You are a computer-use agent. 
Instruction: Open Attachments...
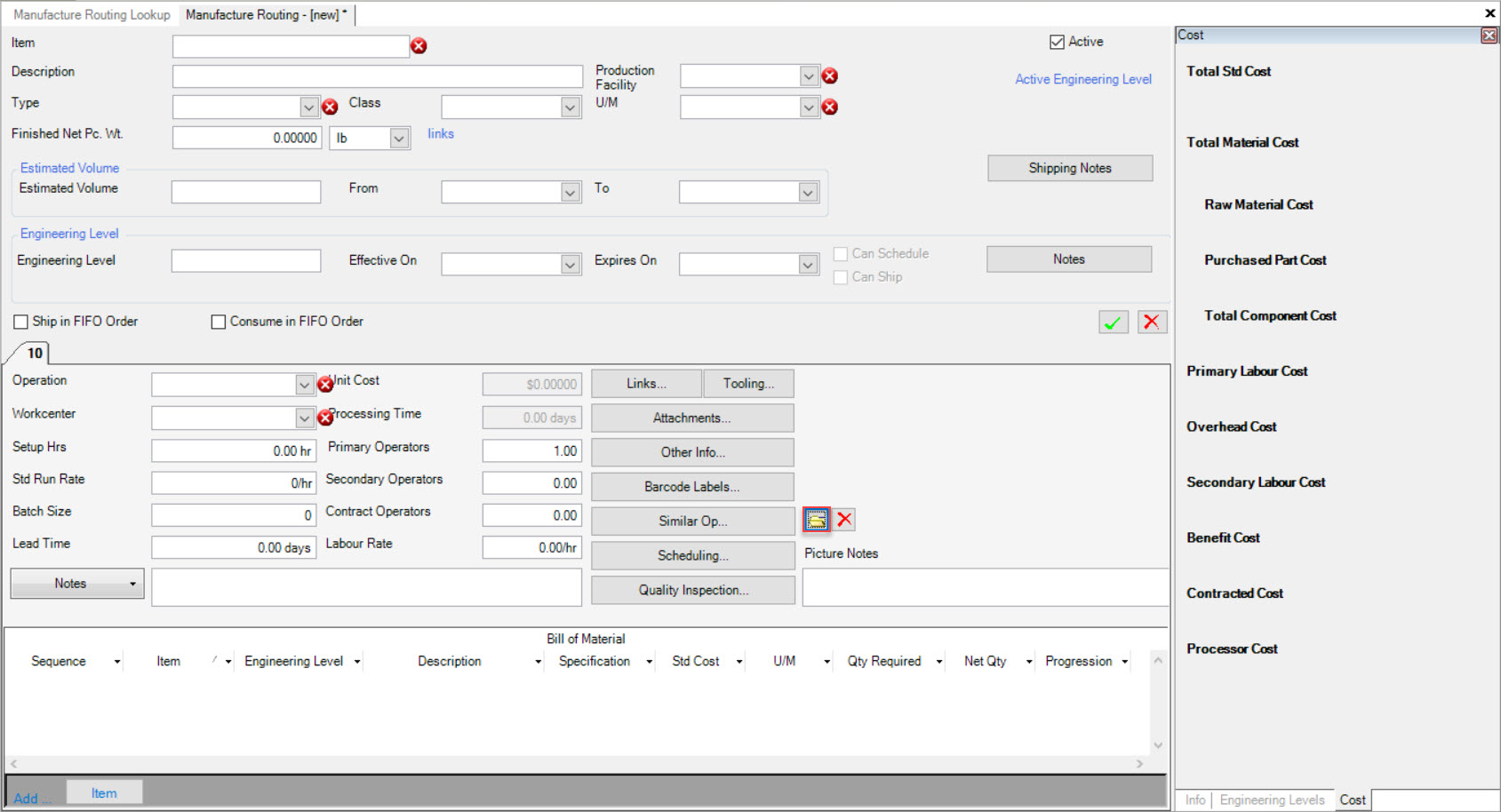click(692, 418)
